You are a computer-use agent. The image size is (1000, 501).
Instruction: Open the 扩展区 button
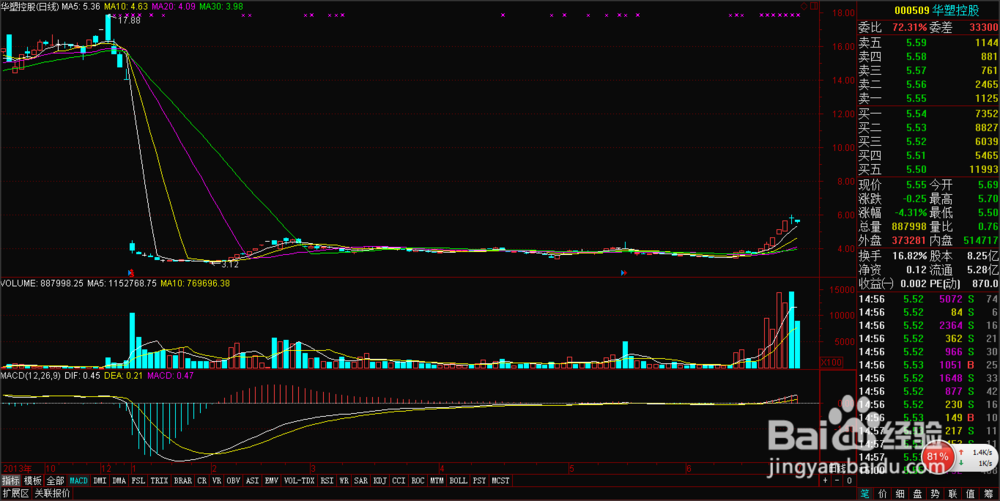[16, 493]
